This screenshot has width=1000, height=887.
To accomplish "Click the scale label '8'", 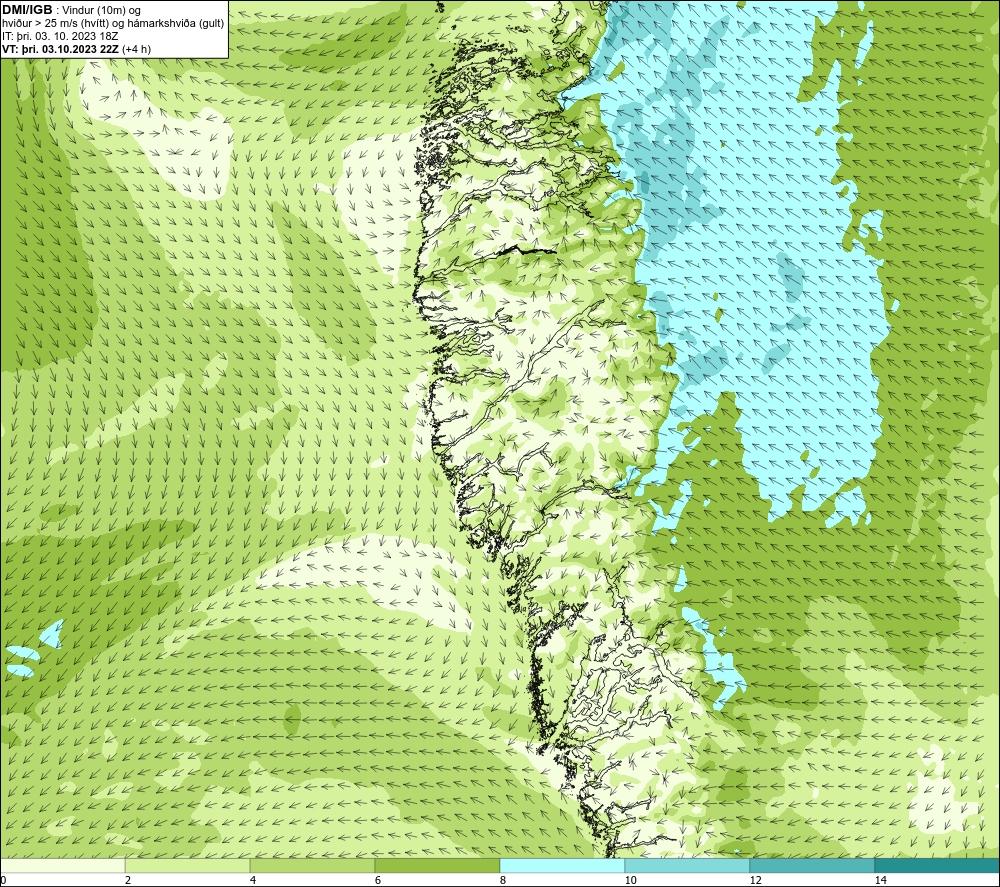I will click(x=503, y=881).
